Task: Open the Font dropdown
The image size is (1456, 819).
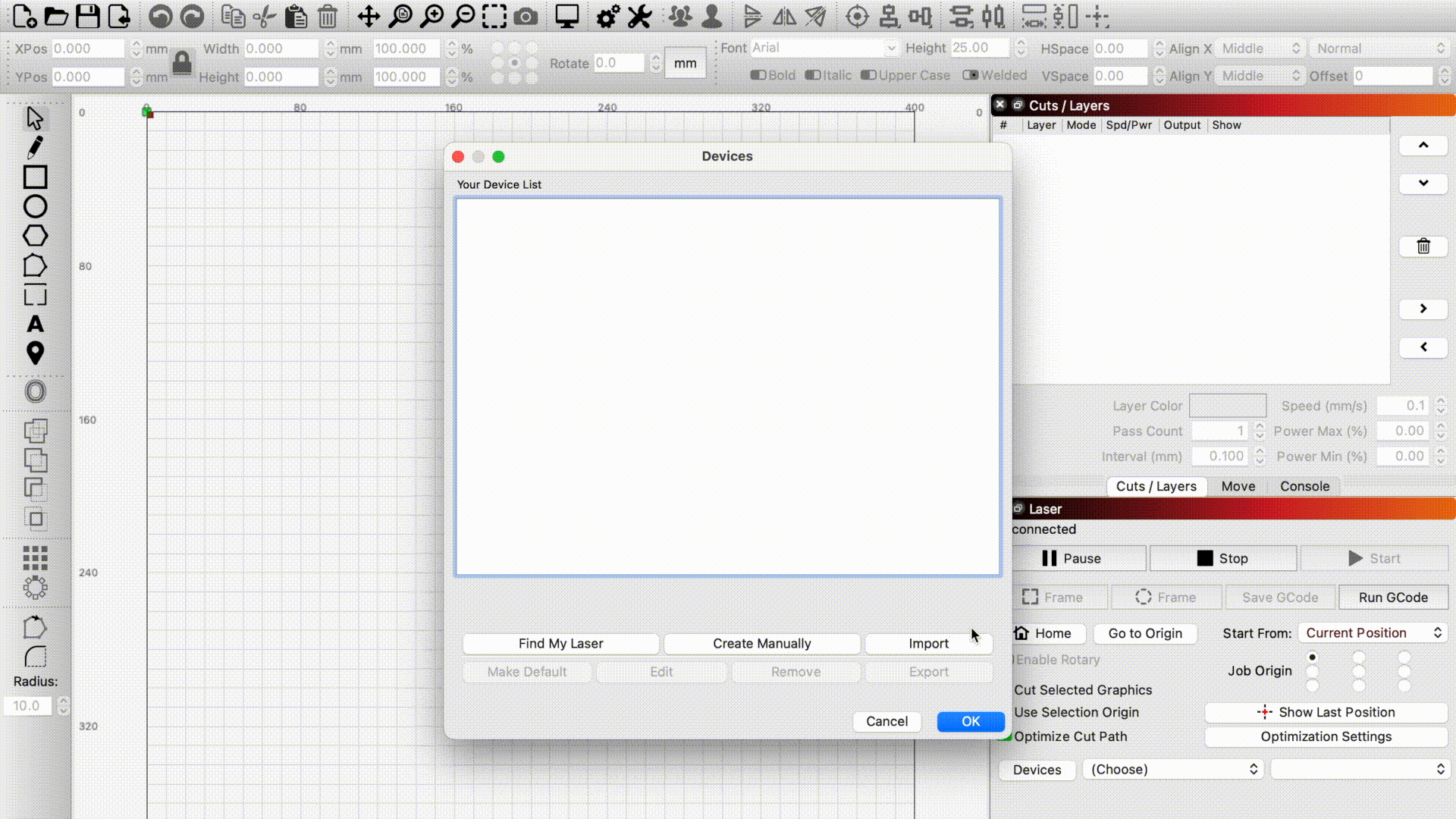Action: point(824,48)
